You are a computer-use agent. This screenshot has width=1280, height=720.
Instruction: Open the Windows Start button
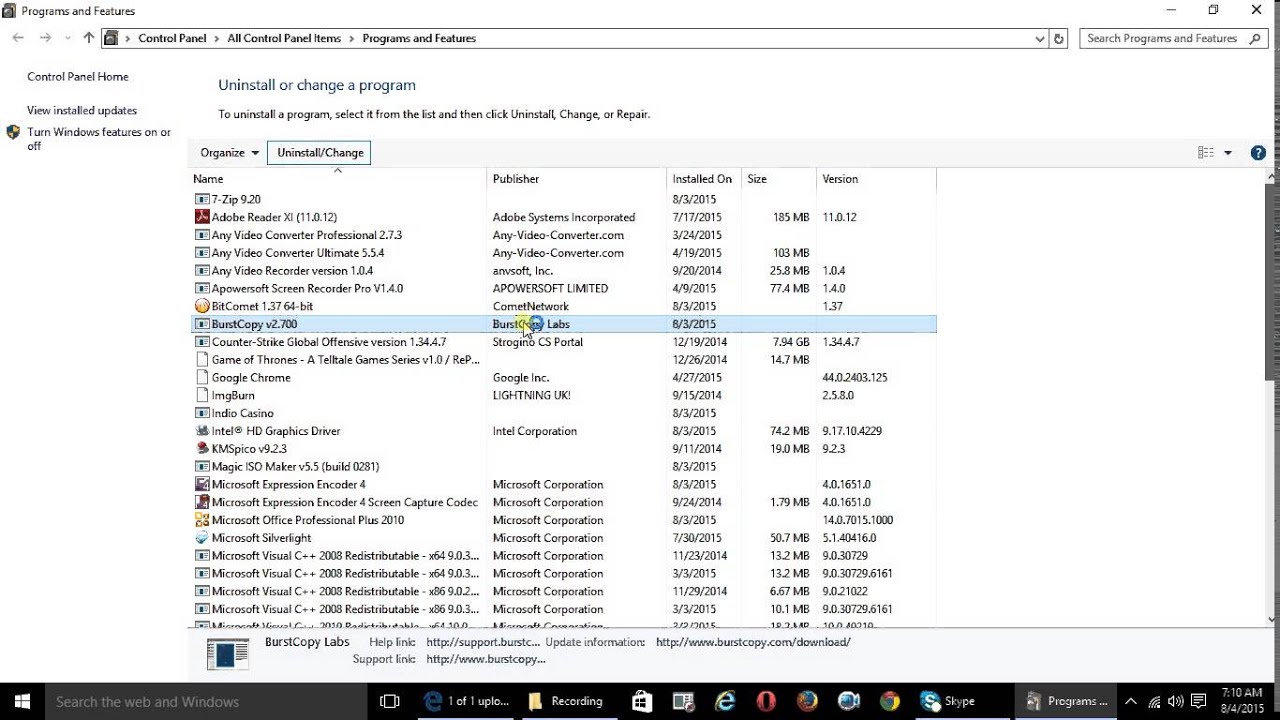tap(22, 701)
